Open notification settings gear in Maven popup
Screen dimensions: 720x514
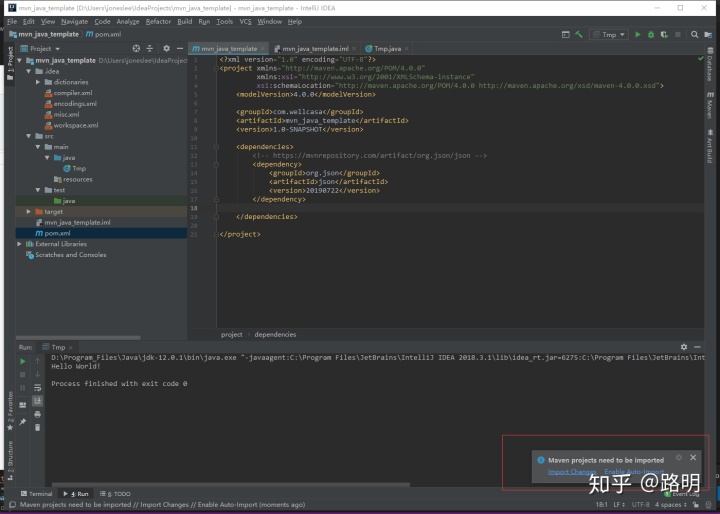[679, 458]
